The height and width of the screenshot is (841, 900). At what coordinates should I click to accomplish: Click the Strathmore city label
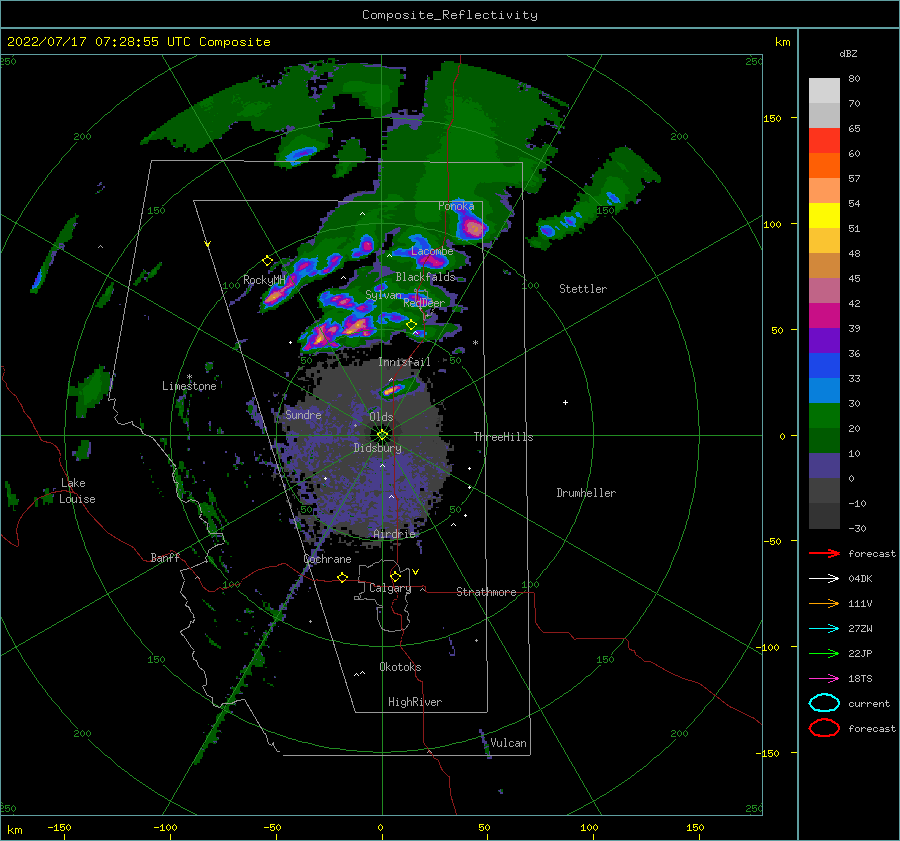(x=486, y=592)
